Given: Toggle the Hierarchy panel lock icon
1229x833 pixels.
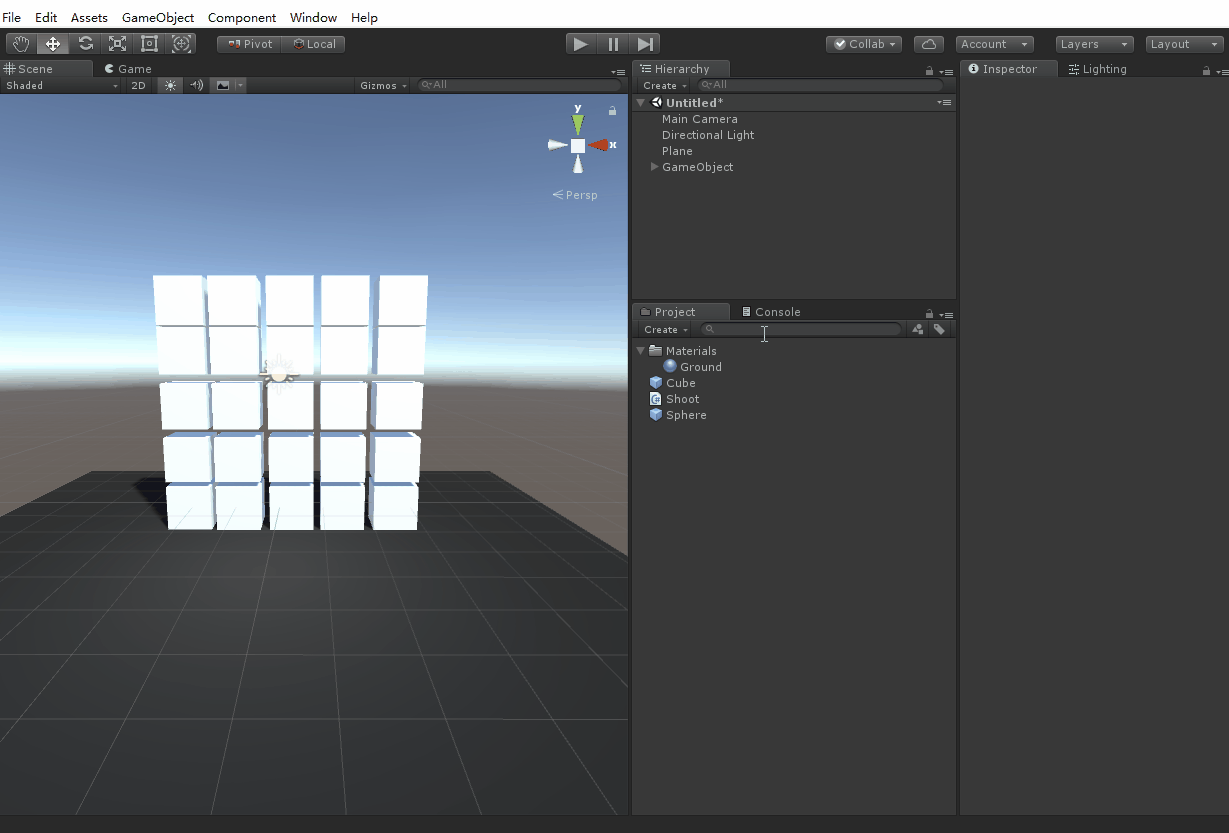Looking at the screenshot, I should coord(929,72).
